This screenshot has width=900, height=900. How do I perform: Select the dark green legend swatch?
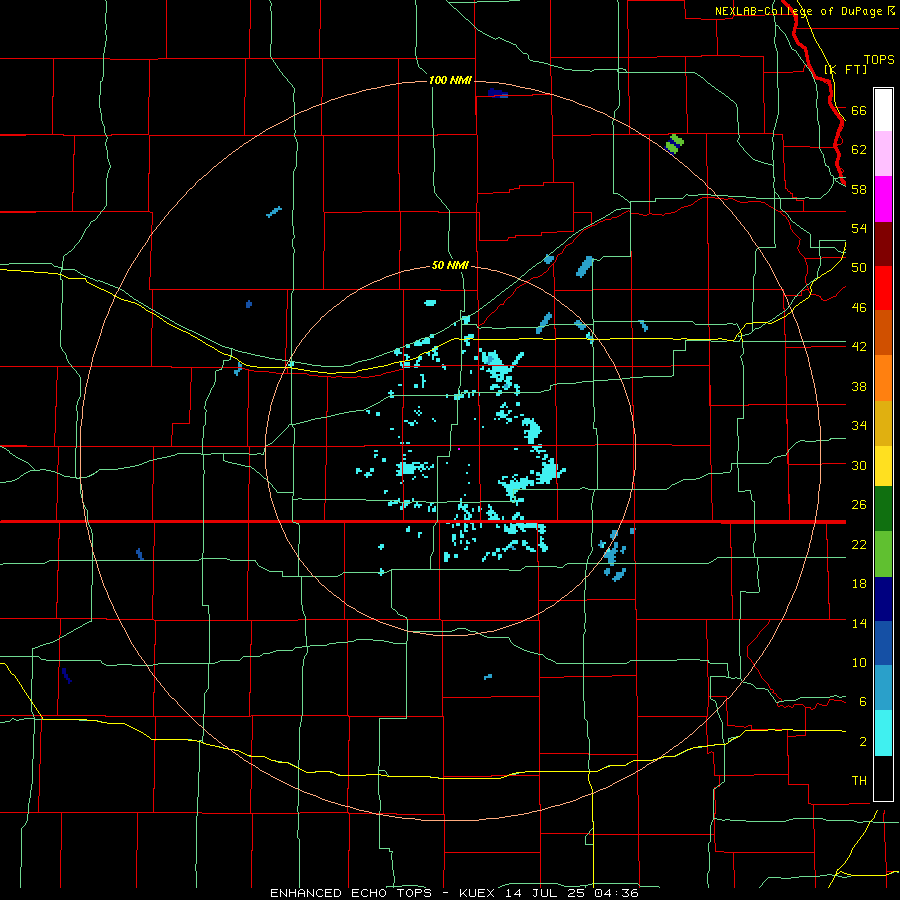pyautogui.click(x=883, y=509)
